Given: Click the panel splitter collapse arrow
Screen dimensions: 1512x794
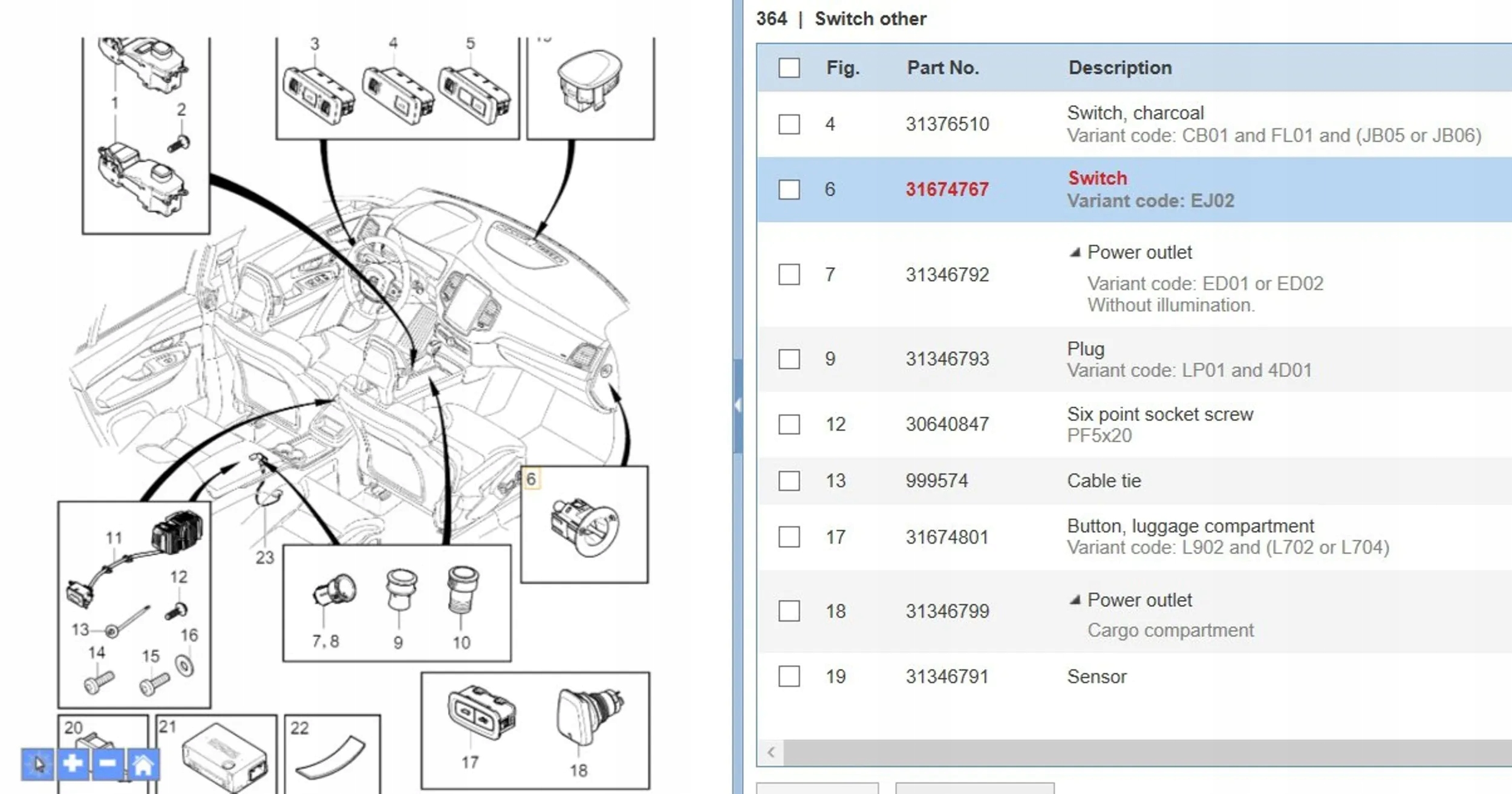Looking at the screenshot, I should [x=737, y=405].
